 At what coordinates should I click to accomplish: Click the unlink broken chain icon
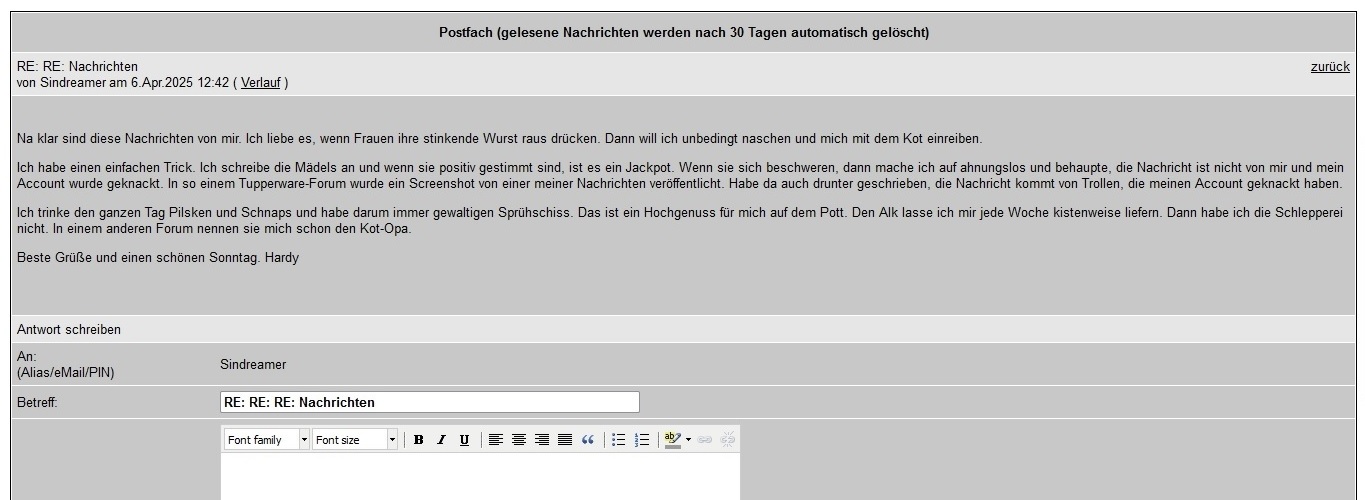pyautogui.click(x=728, y=440)
